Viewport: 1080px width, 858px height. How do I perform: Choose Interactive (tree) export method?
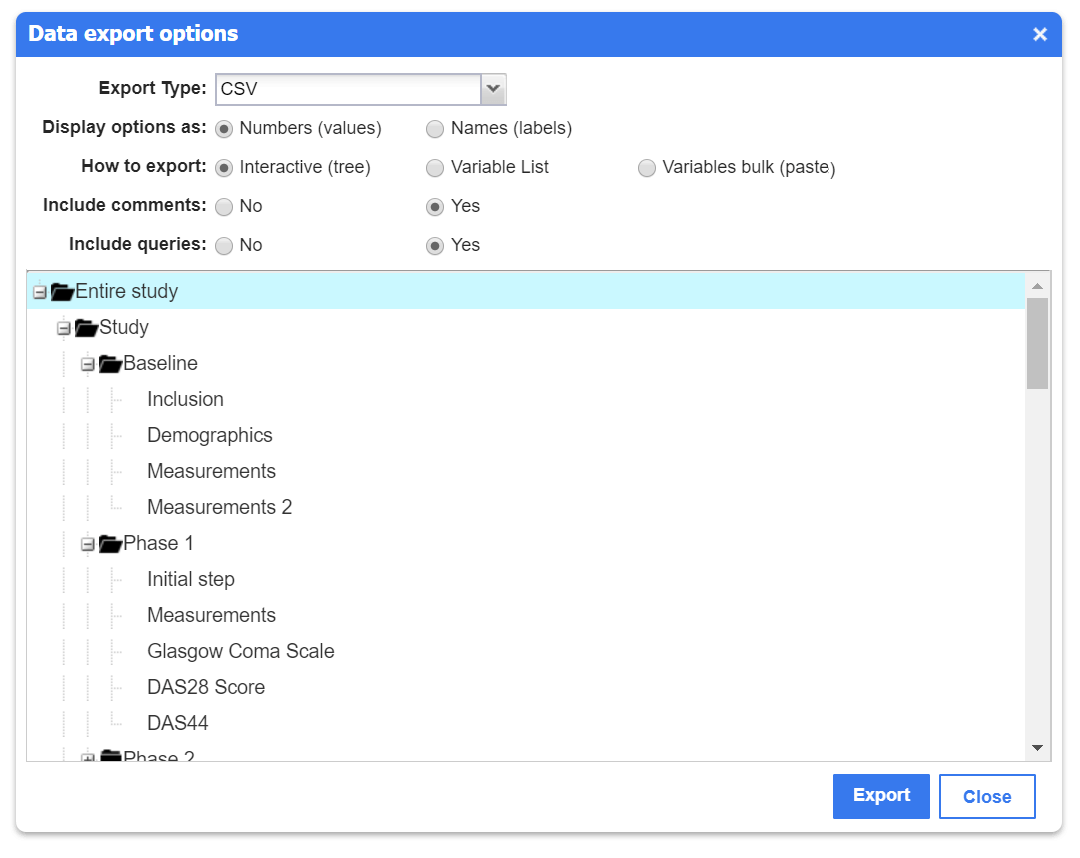point(224,168)
